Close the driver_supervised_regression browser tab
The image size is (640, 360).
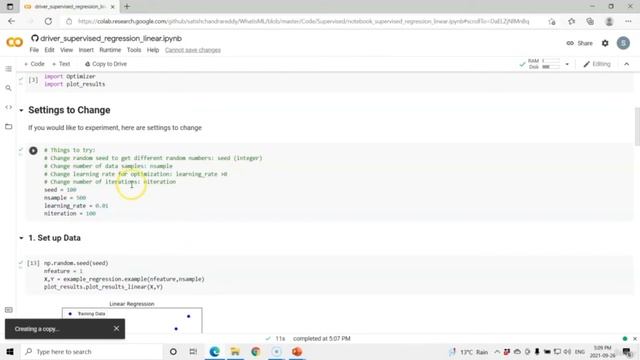pyautogui.click(x=113, y=7)
